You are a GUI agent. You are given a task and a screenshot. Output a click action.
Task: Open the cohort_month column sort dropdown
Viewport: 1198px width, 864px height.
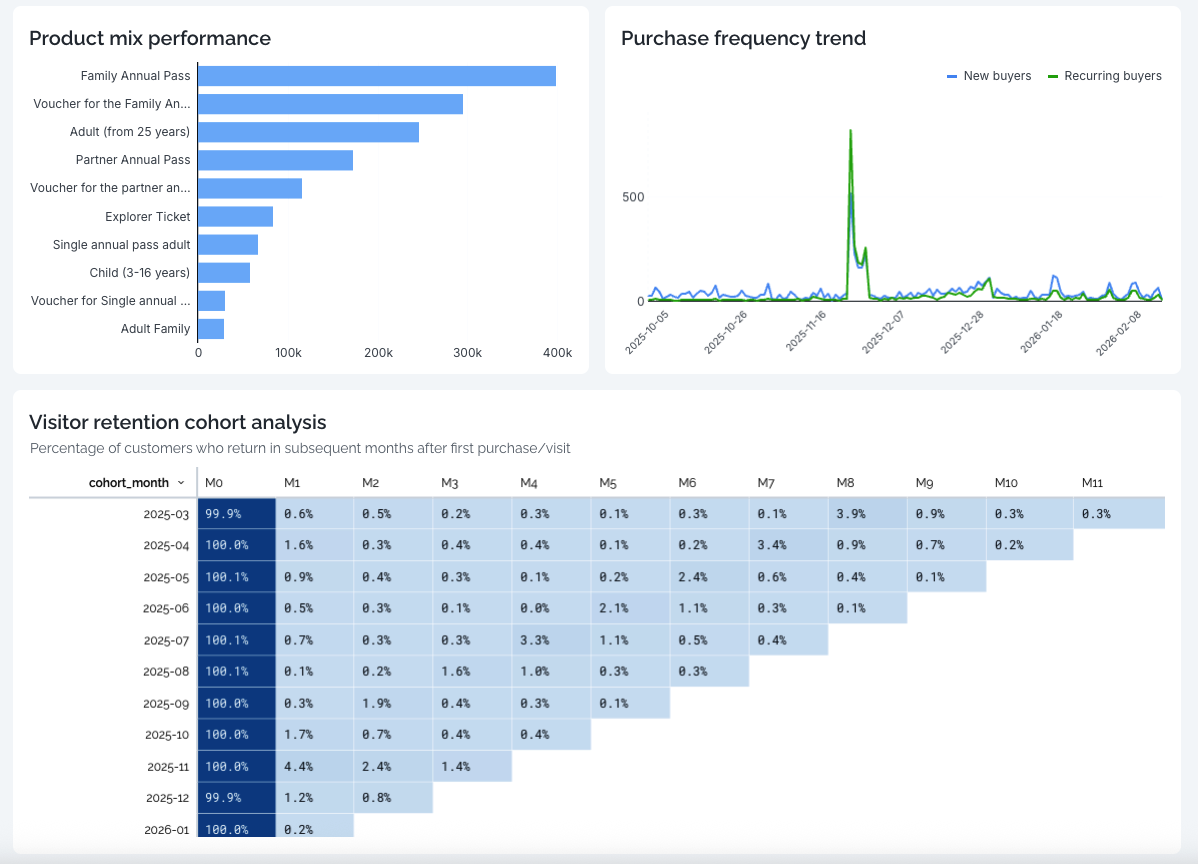point(181,482)
